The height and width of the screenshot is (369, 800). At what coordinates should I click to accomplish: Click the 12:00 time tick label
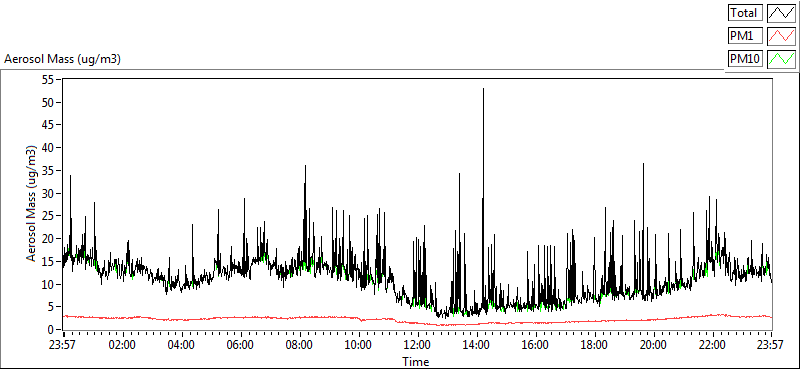417,345
